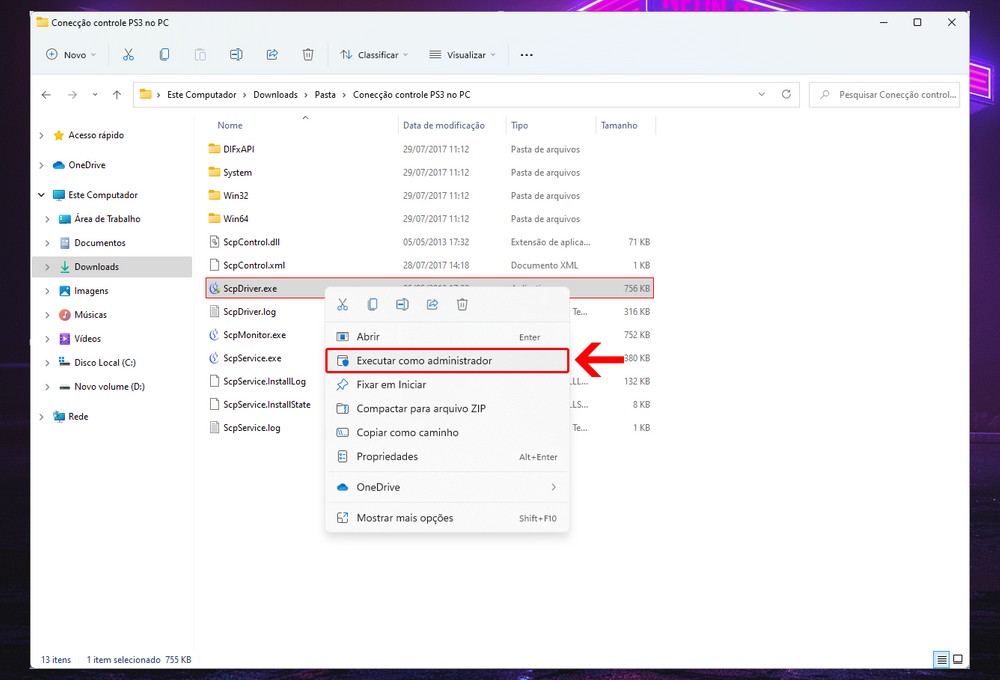Go up one folder level
This screenshot has width=1000, height=680.
(117, 95)
